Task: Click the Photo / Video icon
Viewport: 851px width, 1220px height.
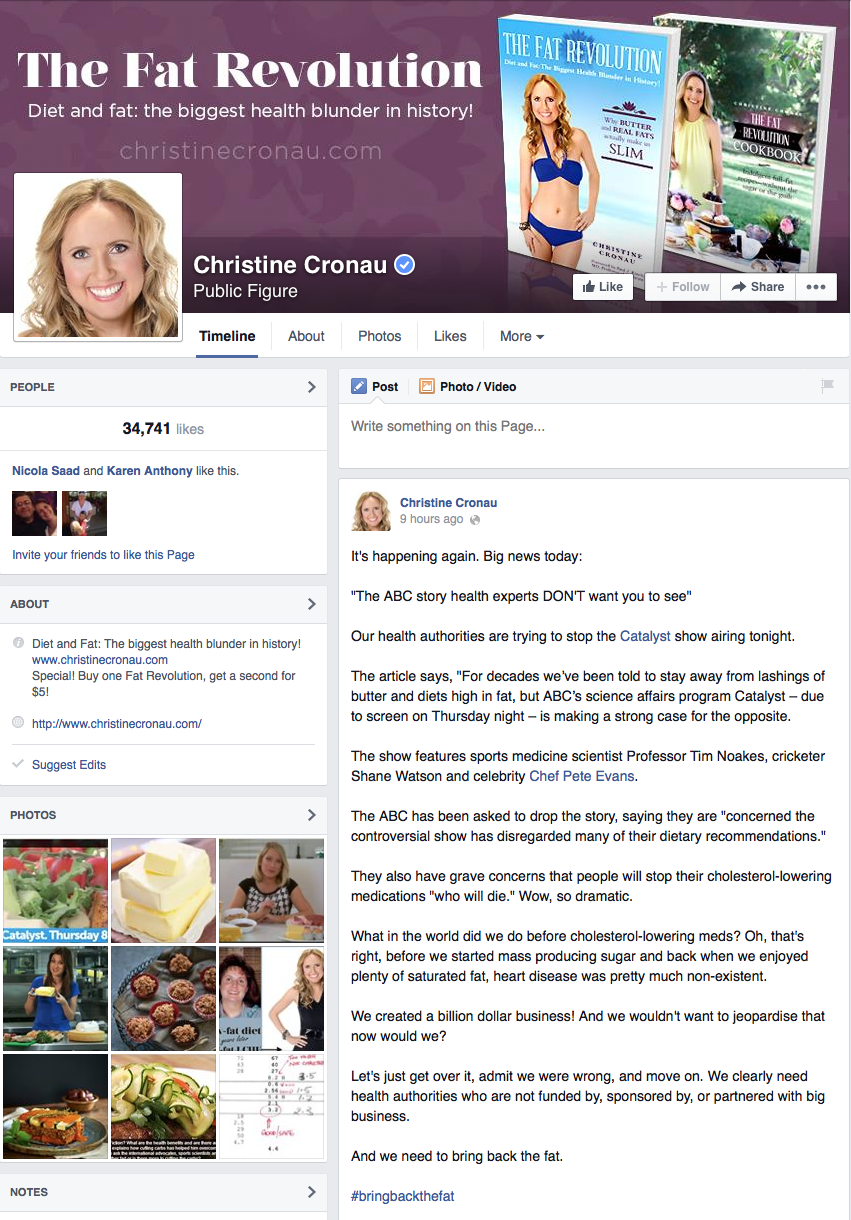Action: [427, 386]
